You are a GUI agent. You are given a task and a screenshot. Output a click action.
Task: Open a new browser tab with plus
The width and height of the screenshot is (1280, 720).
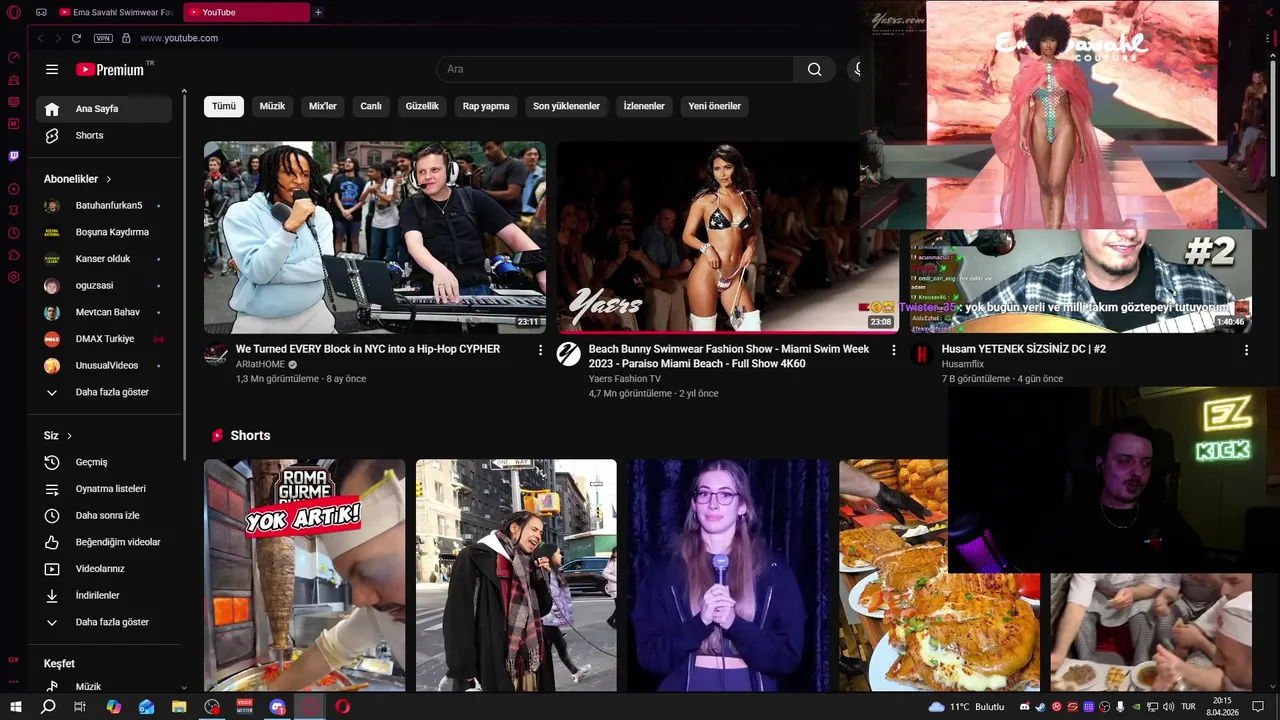coord(318,12)
